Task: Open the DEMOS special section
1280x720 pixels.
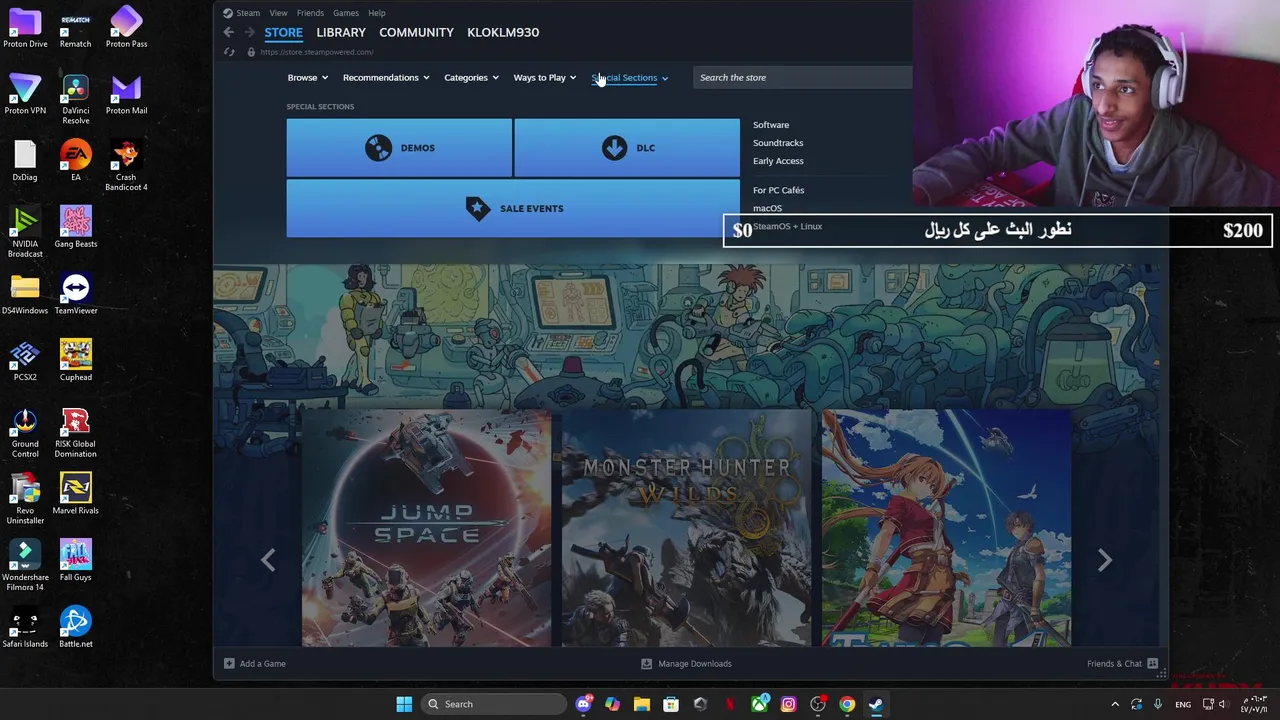Action: (399, 148)
